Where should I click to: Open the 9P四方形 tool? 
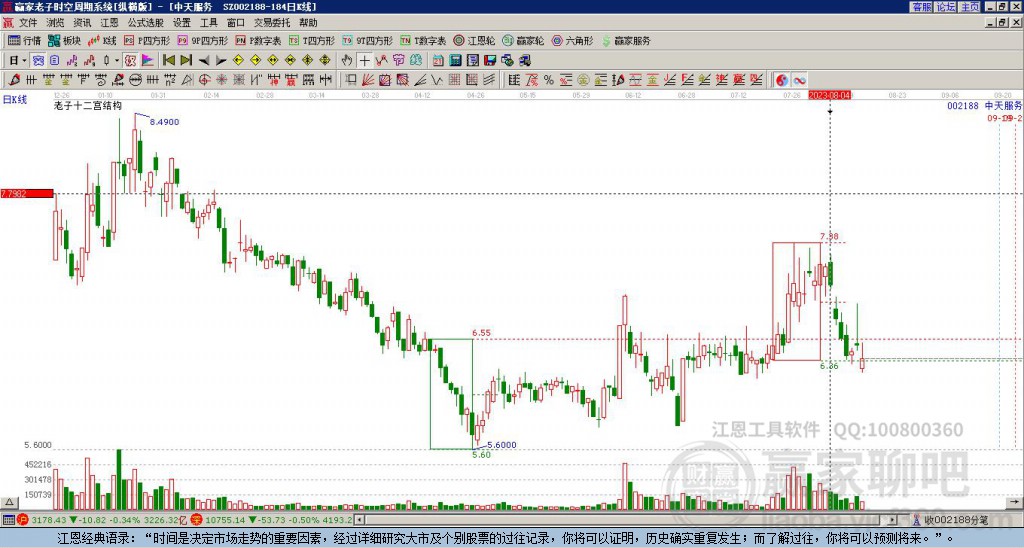tap(203, 40)
